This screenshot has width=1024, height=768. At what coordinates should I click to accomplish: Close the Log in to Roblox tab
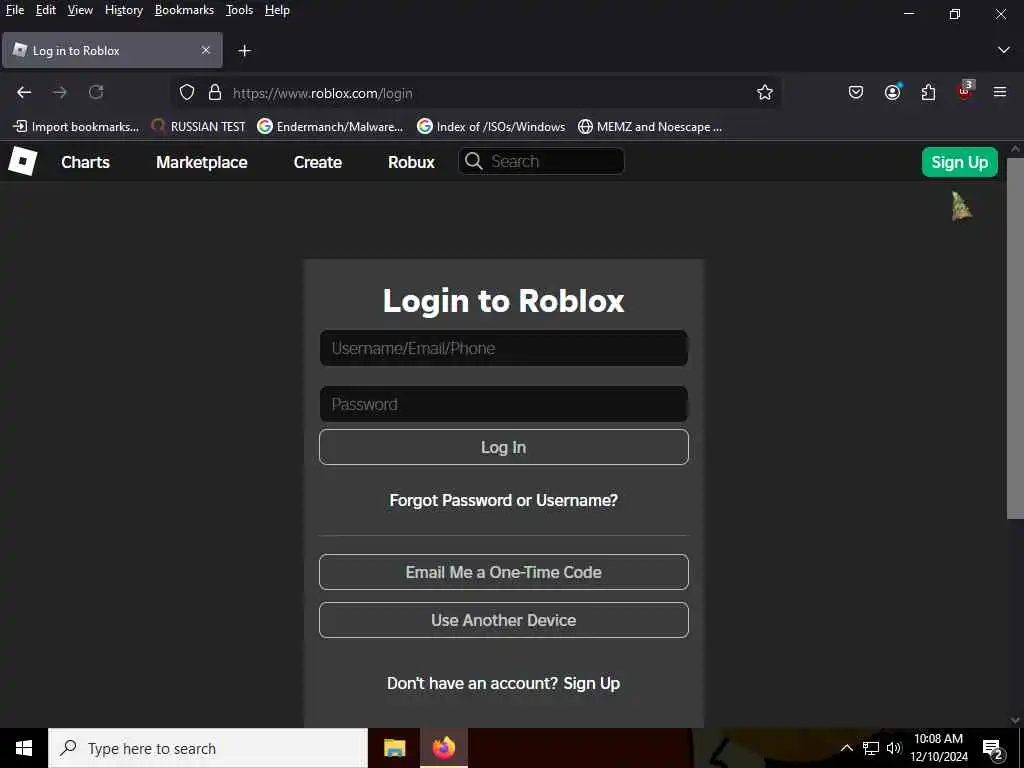[x=206, y=50]
